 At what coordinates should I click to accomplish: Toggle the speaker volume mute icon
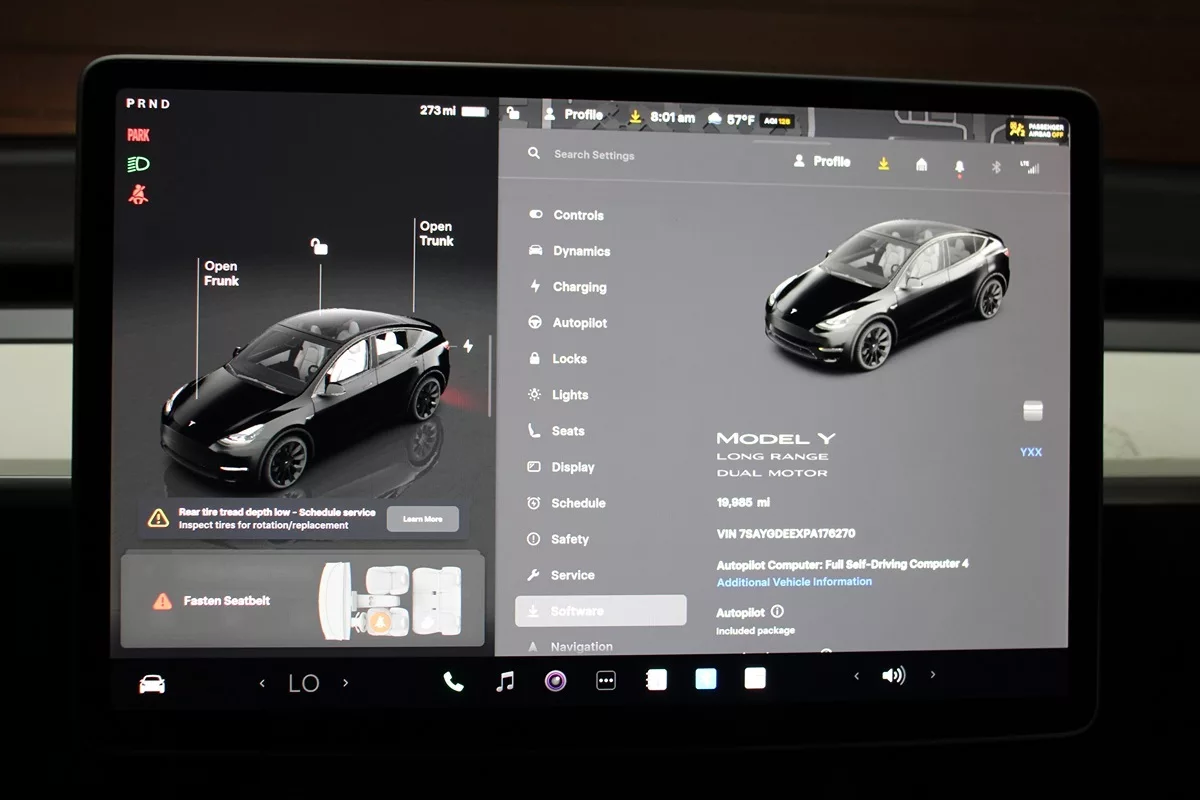[x=893, y=676]
